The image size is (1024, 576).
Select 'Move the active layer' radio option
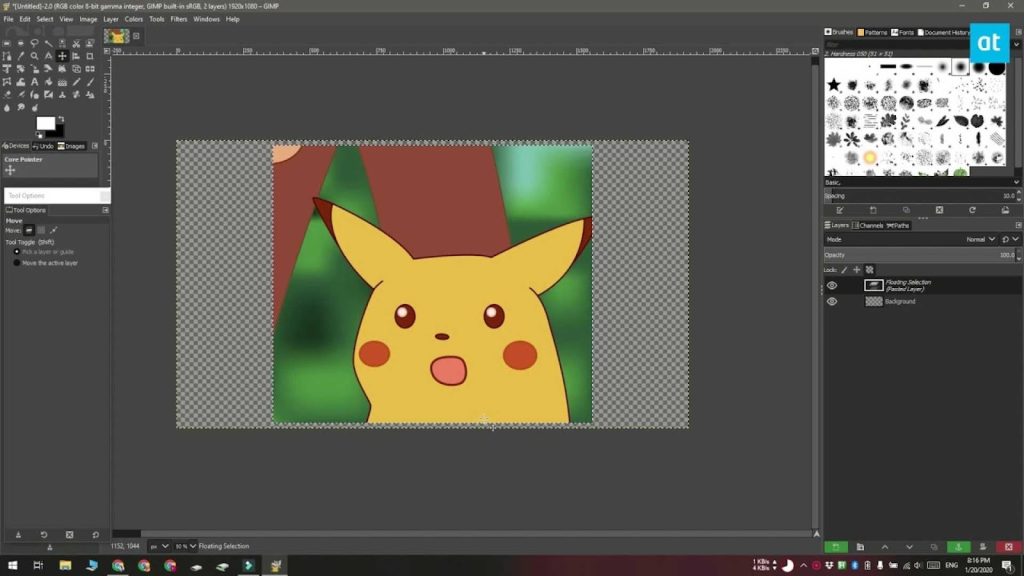point(17,263)
